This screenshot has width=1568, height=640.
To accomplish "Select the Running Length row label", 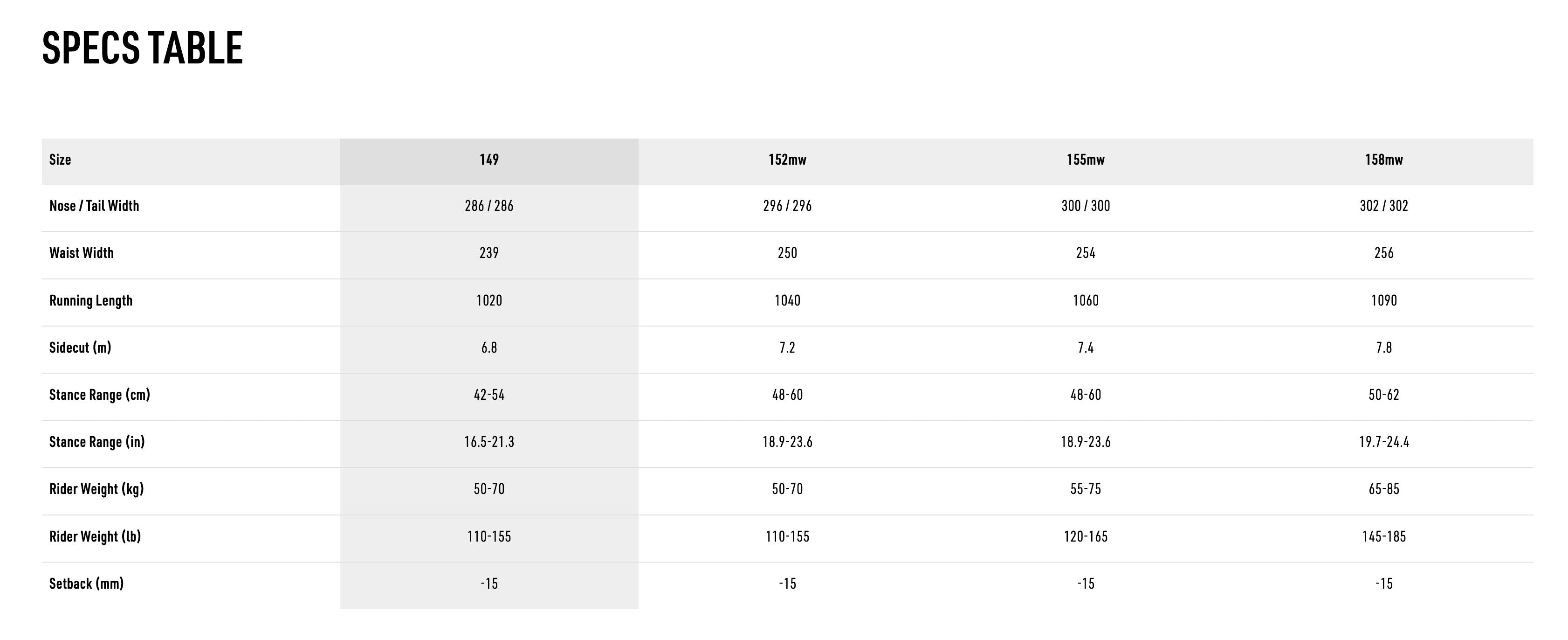I will [91, 301].
